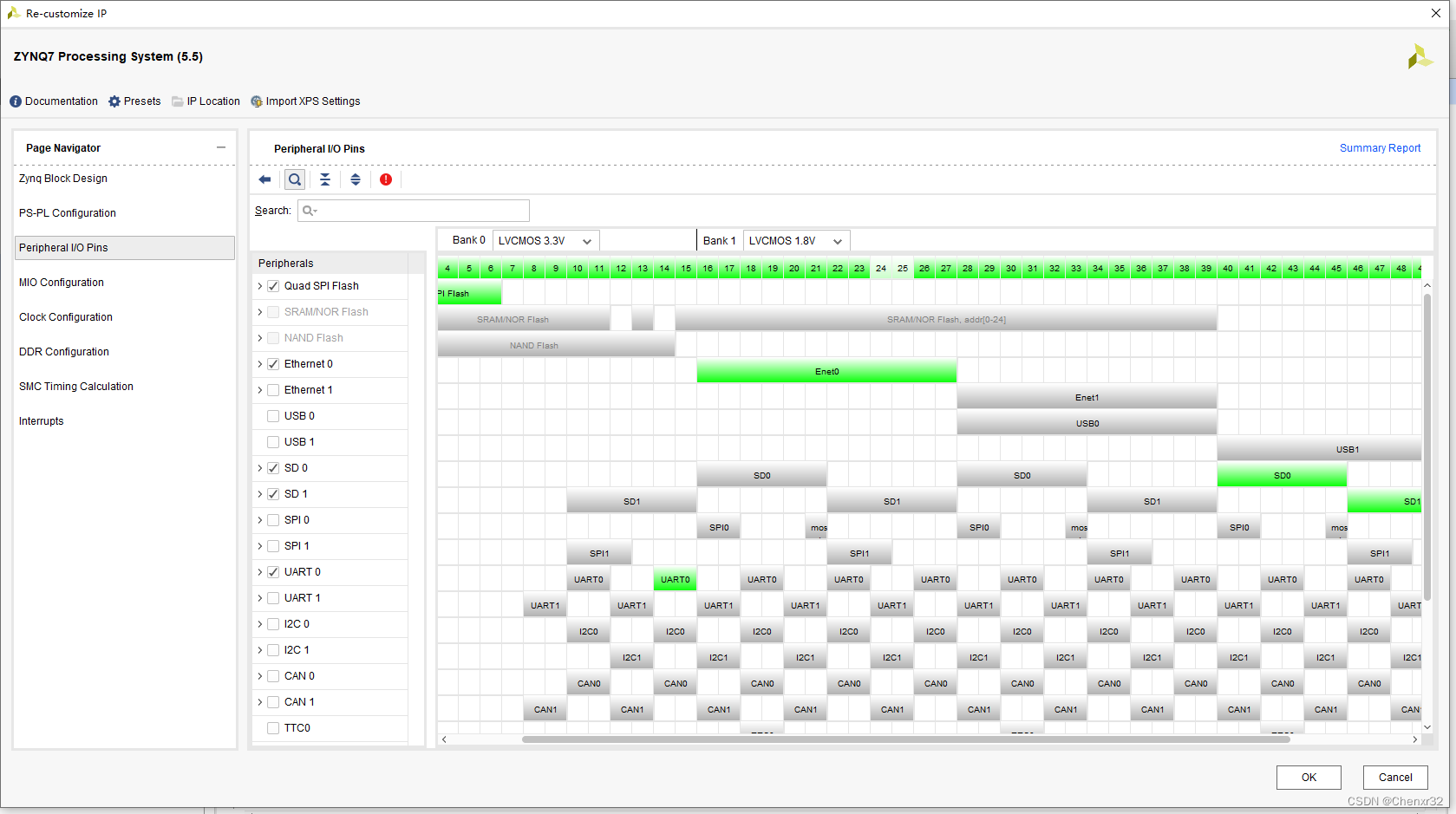This screenshot has width=1456, height=814.
Task: Click into the Search input field
Action: [414, 211]
